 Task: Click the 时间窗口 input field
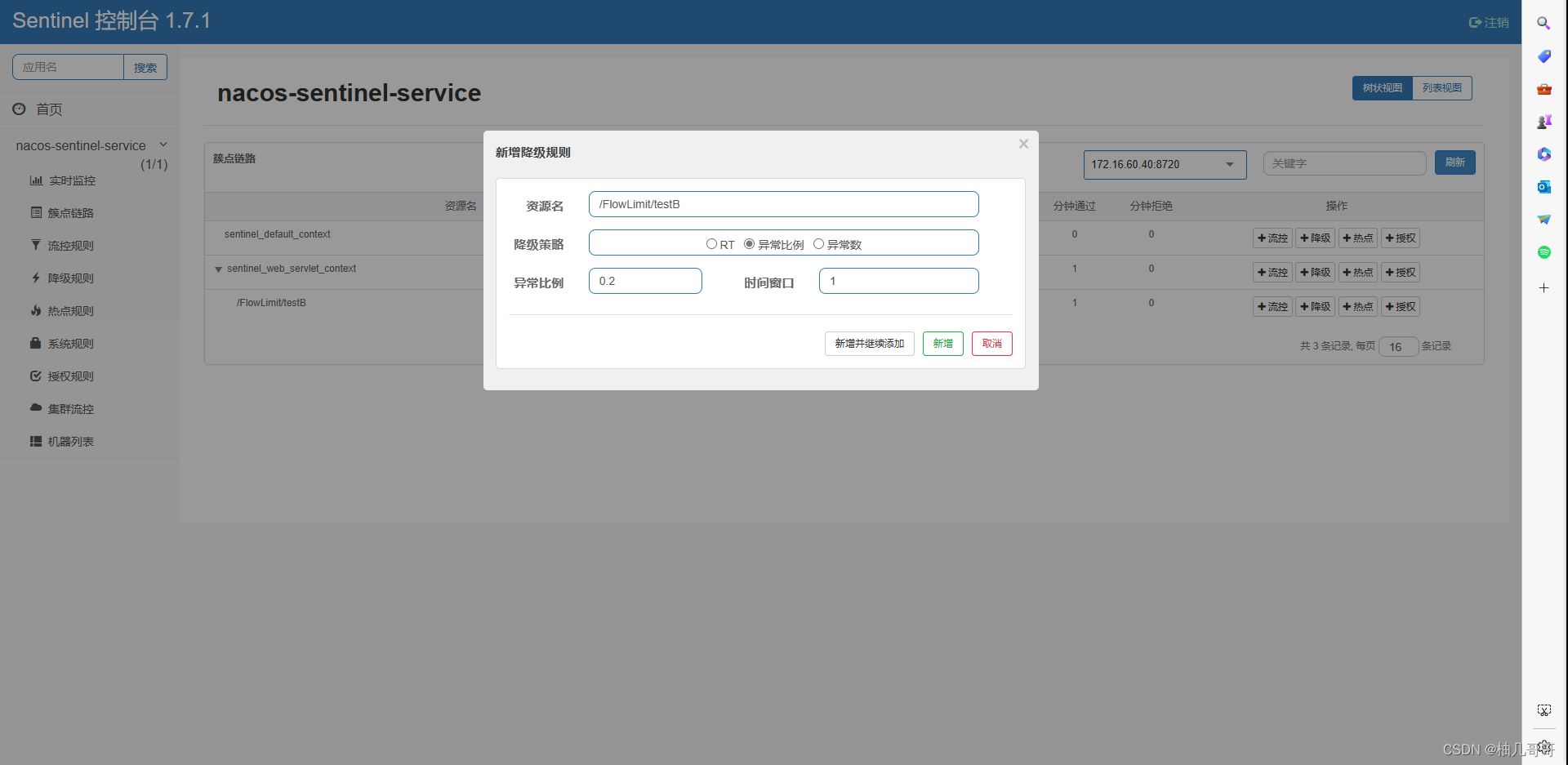coord(898,281)
